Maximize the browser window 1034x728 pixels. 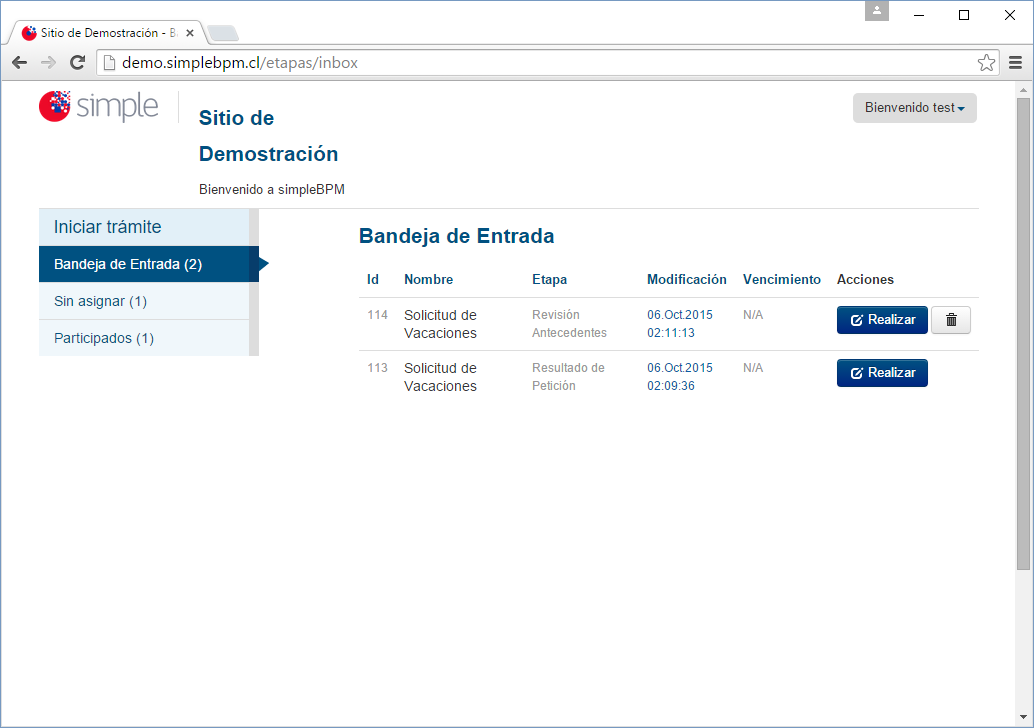[x=963, y=15]
